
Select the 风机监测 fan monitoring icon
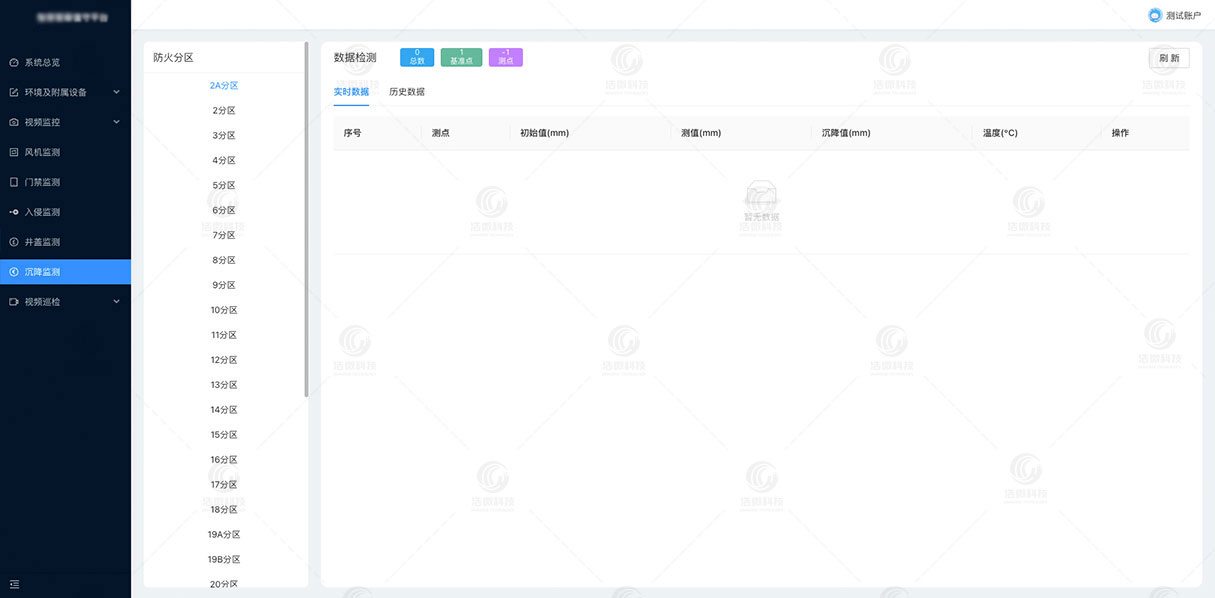tap(13, 151)
